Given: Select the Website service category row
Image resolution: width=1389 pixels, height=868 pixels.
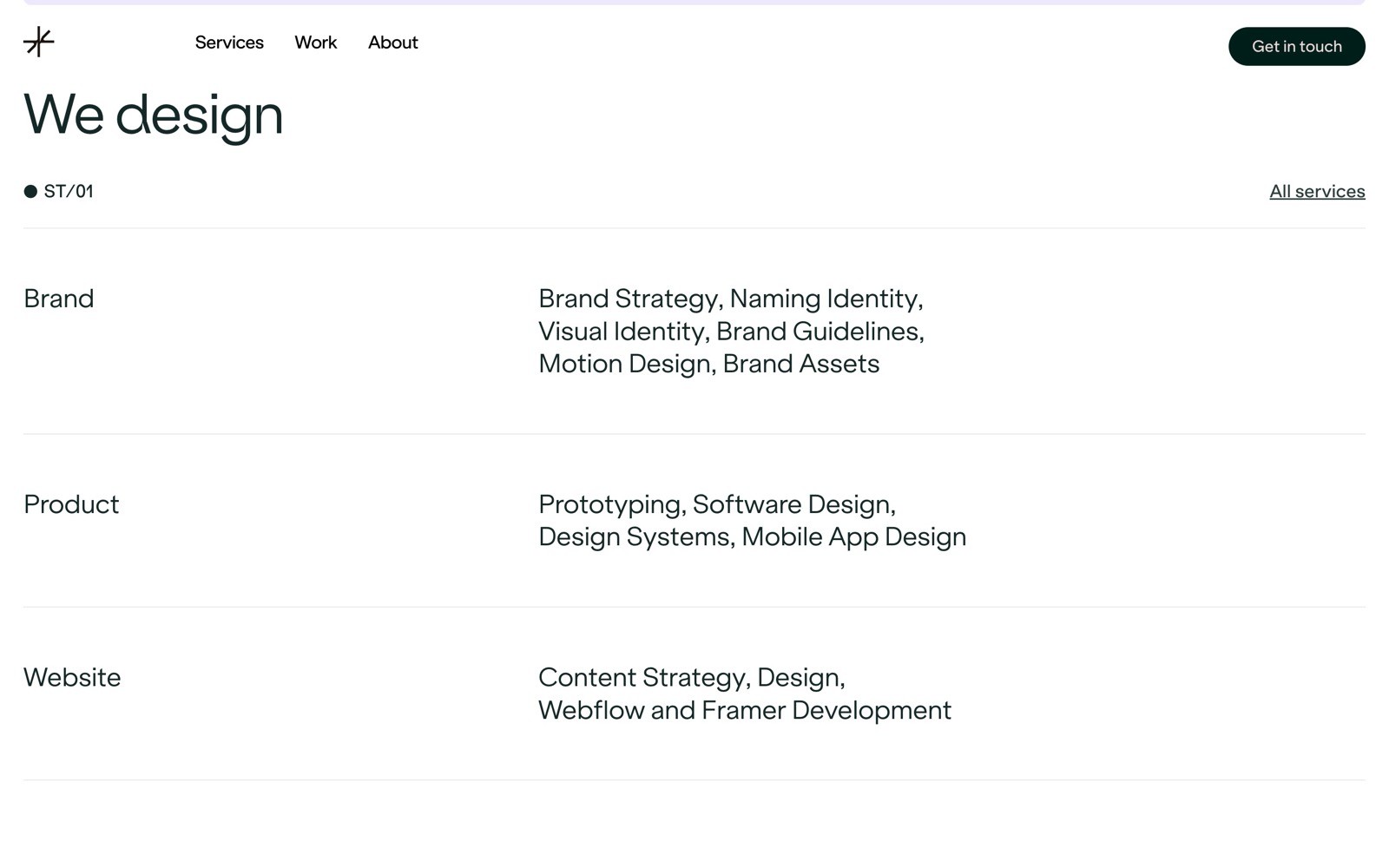Looking at the screenshot, I should coord(72,678).
